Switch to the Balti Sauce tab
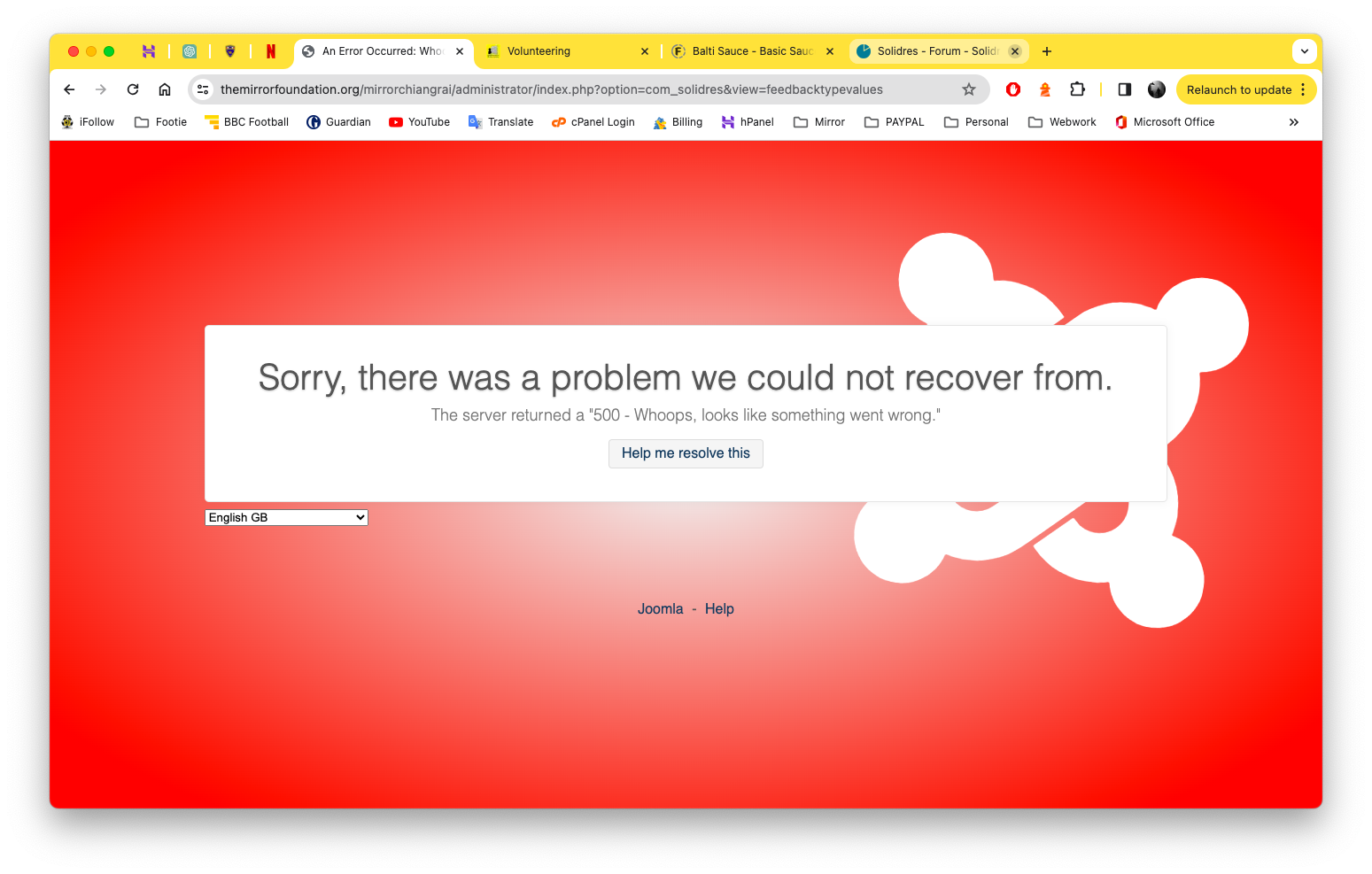 [x=753, y=51]
